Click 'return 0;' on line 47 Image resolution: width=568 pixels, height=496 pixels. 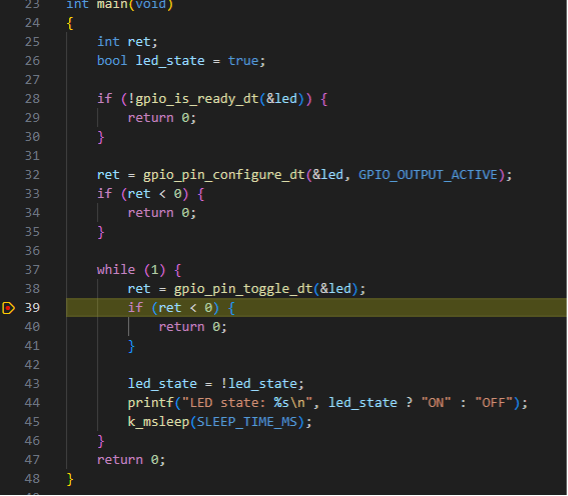point(131,460)
